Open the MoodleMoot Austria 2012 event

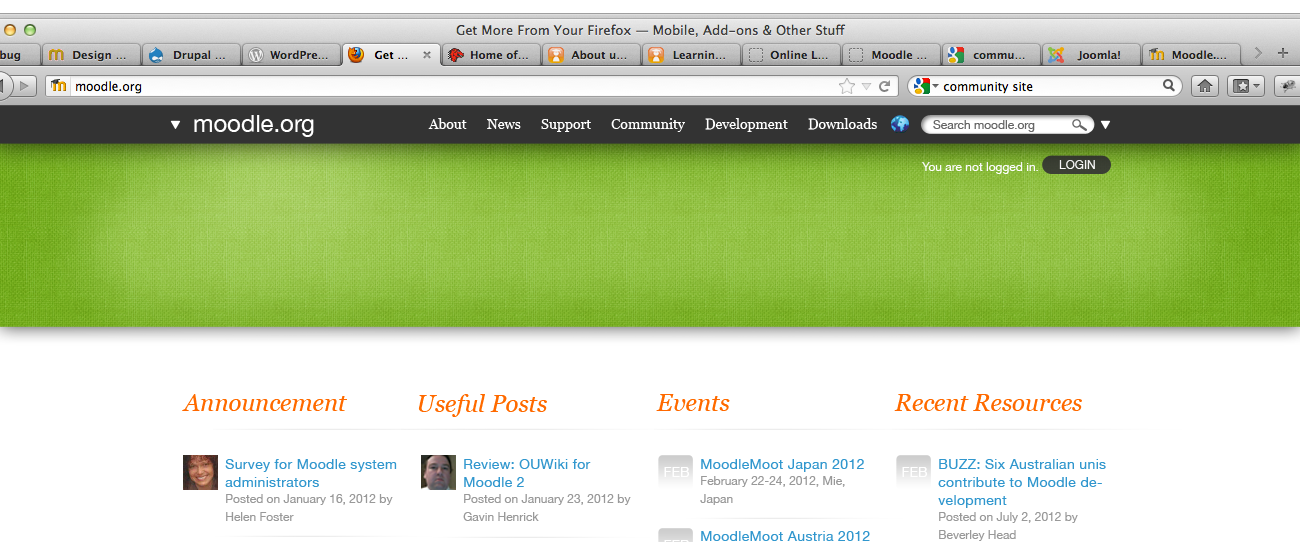click(x=785, y=535)
